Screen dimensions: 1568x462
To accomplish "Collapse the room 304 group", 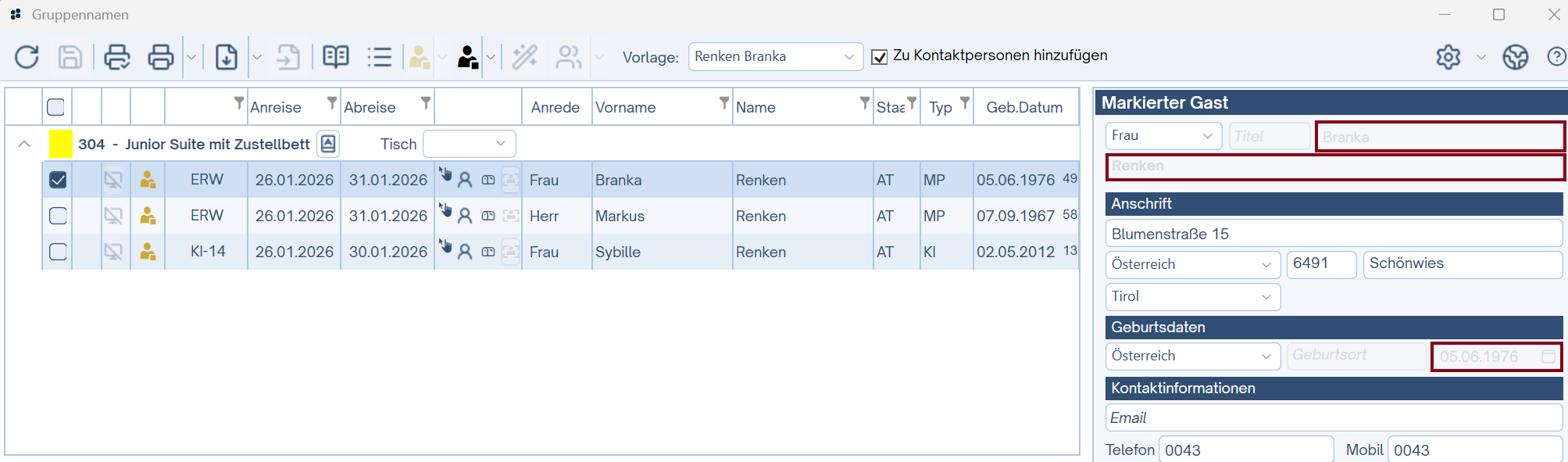I will 24,144.
